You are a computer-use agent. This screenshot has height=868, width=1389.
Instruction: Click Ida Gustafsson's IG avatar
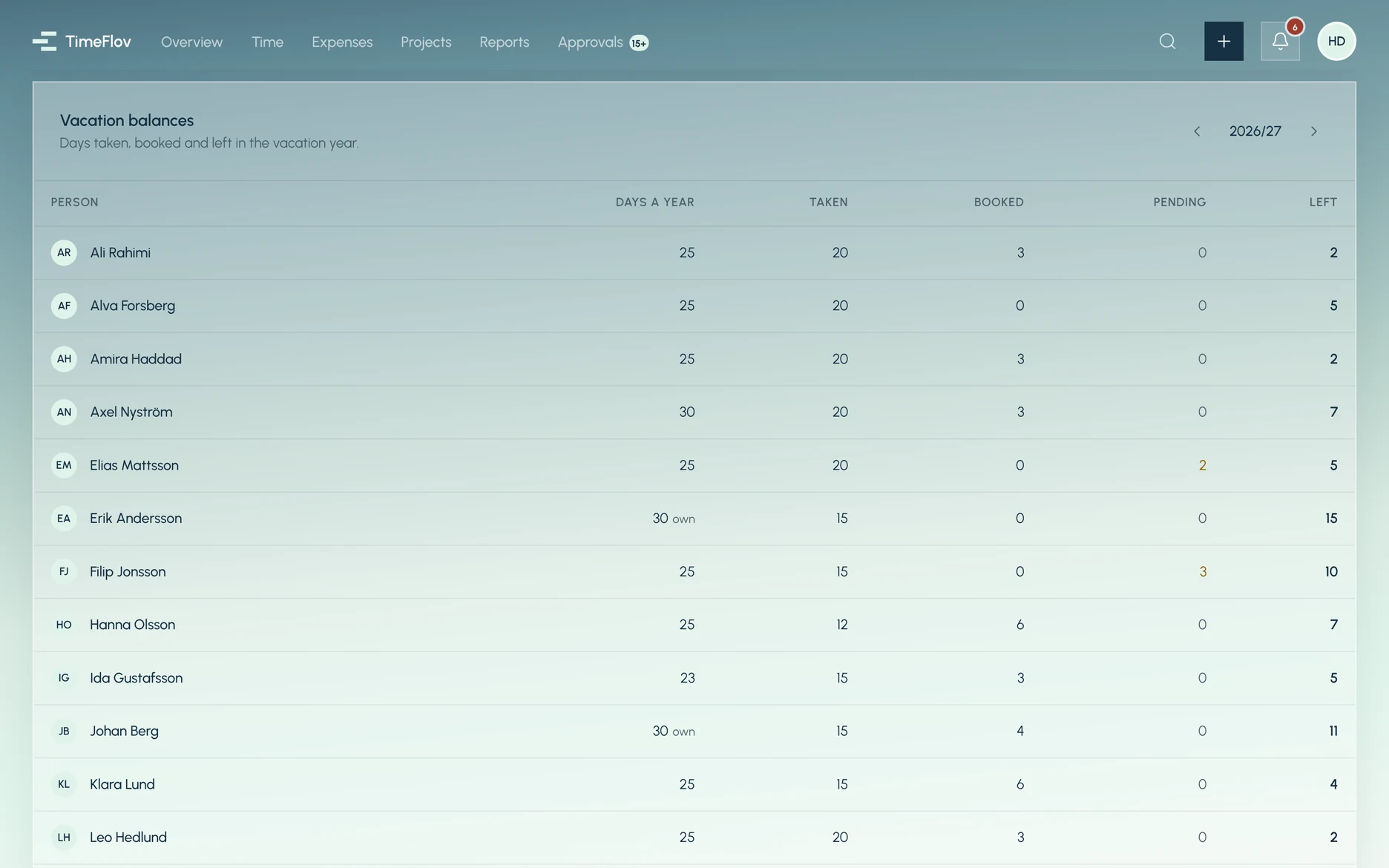(64, 678)
